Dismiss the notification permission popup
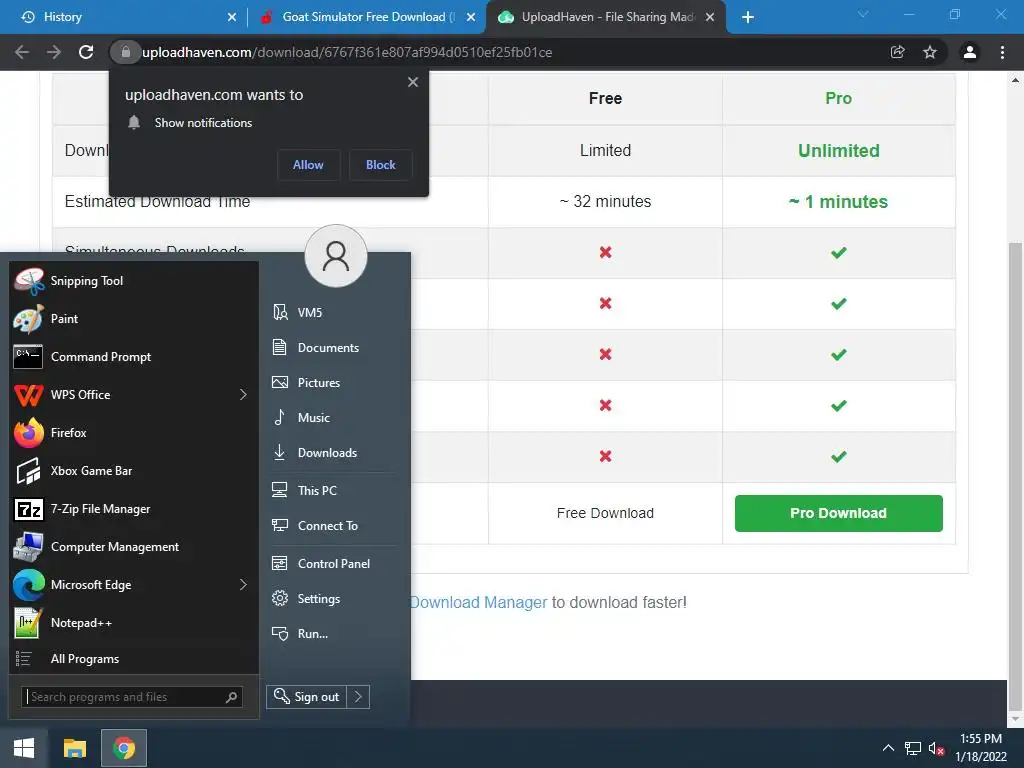The height and width of the screenshot is (768, 1024). (413, 82)
